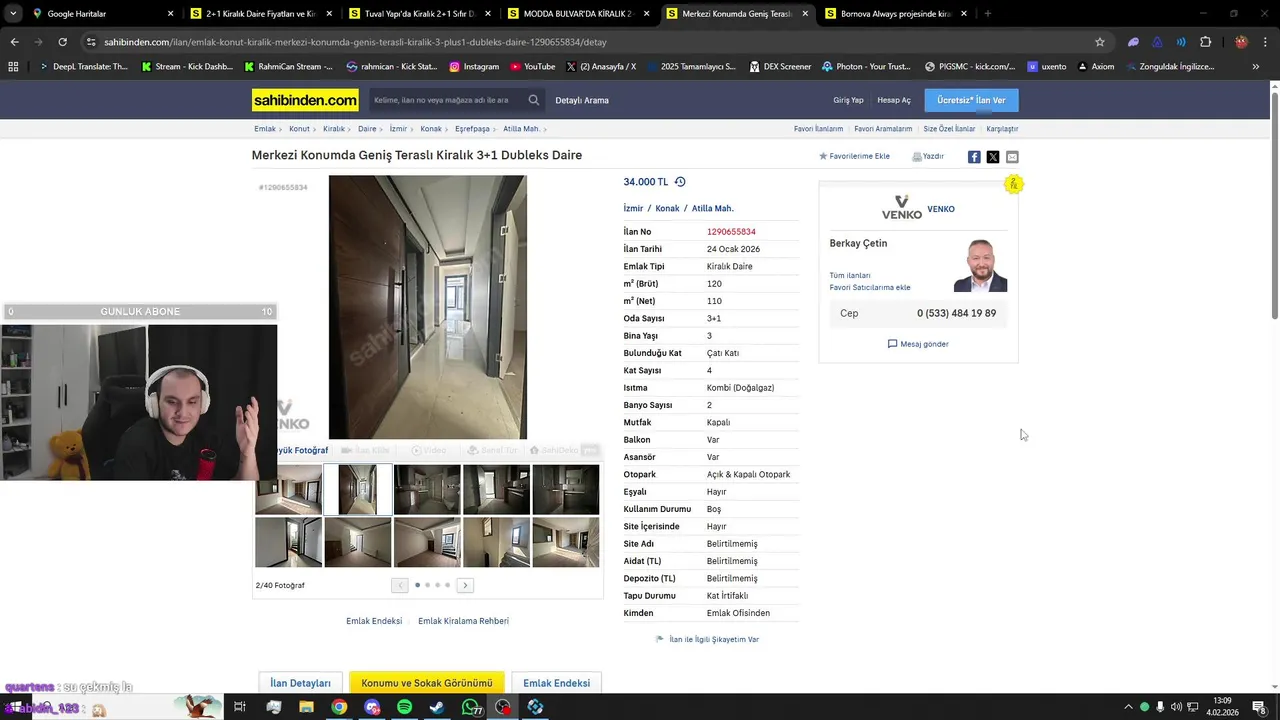
Task: Click Konak location link under price
Action: click(667, 208)
